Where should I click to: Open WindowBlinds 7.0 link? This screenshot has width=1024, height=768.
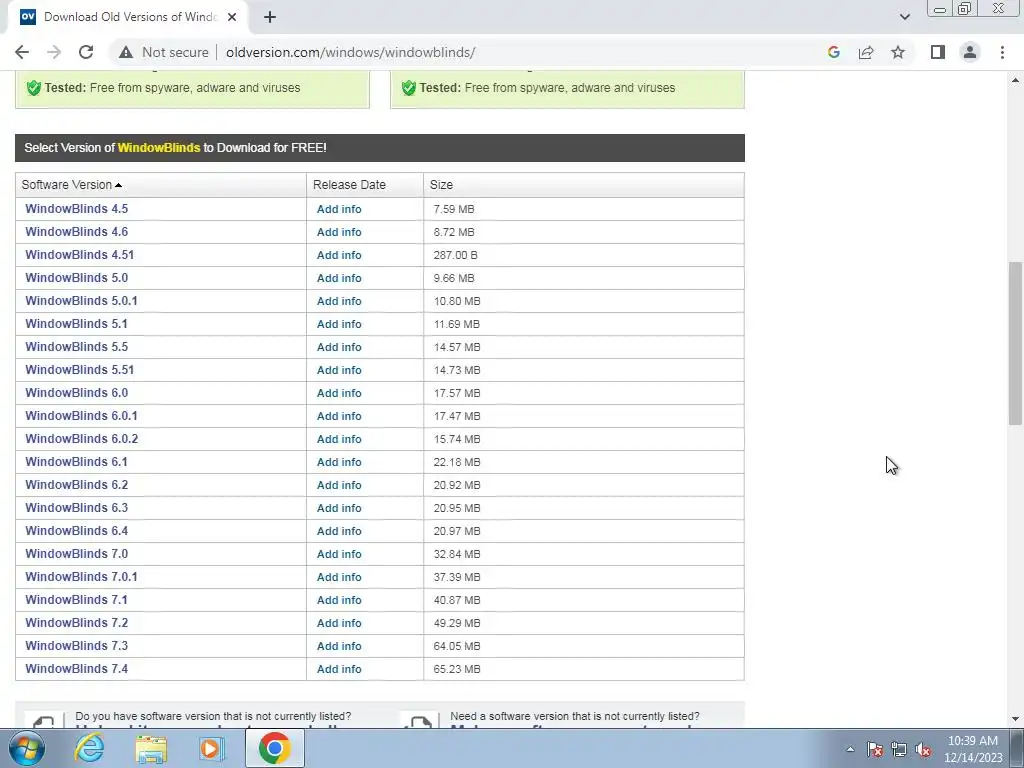pyautogui.click(x=76, y=554)
